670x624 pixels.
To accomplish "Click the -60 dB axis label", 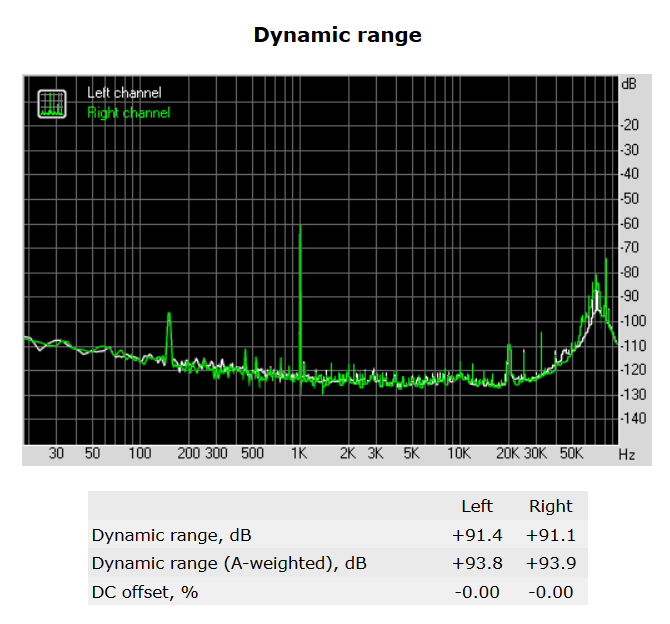I will pos(630,223).
